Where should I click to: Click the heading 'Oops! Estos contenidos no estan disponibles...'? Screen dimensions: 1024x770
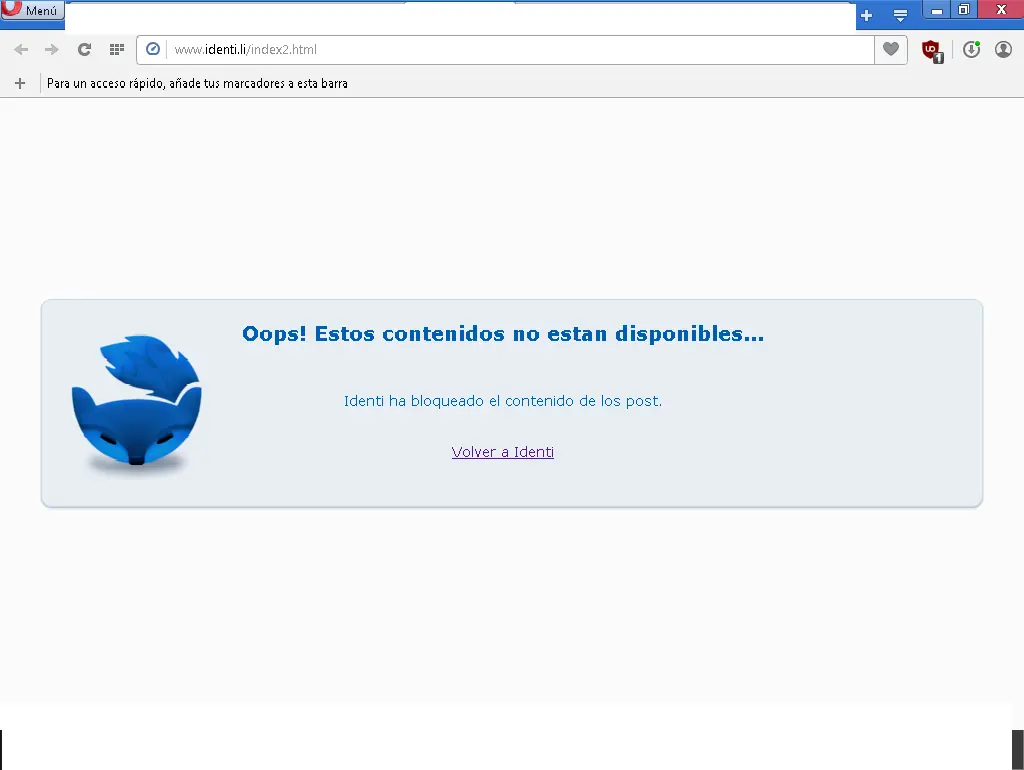[x=503, y=334]
